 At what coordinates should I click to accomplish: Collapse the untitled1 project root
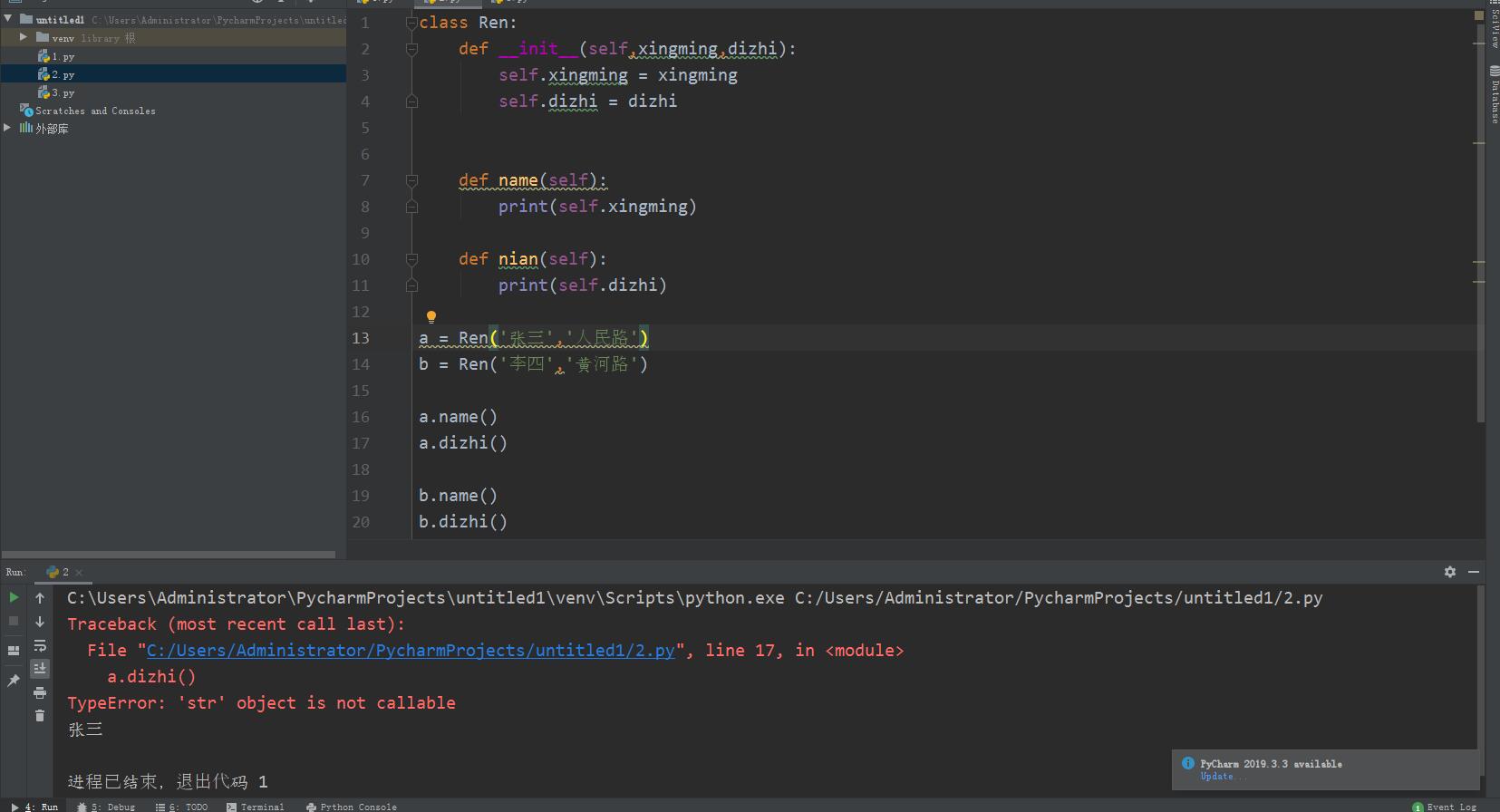coord(8,19)
